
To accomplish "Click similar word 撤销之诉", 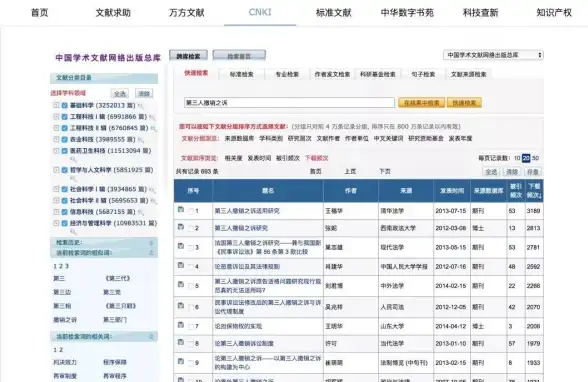I will pyautogui.click(x=64, y=320).
